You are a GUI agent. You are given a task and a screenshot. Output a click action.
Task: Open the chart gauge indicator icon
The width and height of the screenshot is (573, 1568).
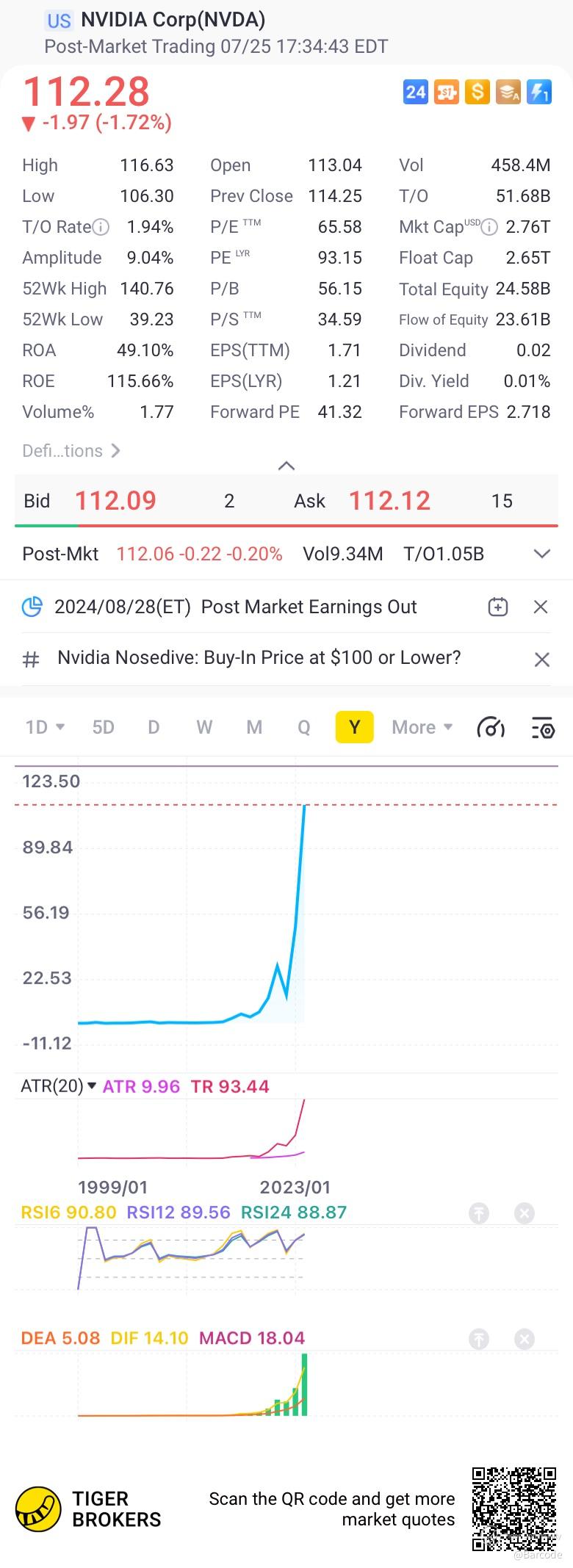pyautogui.click(x=491, y=727)
